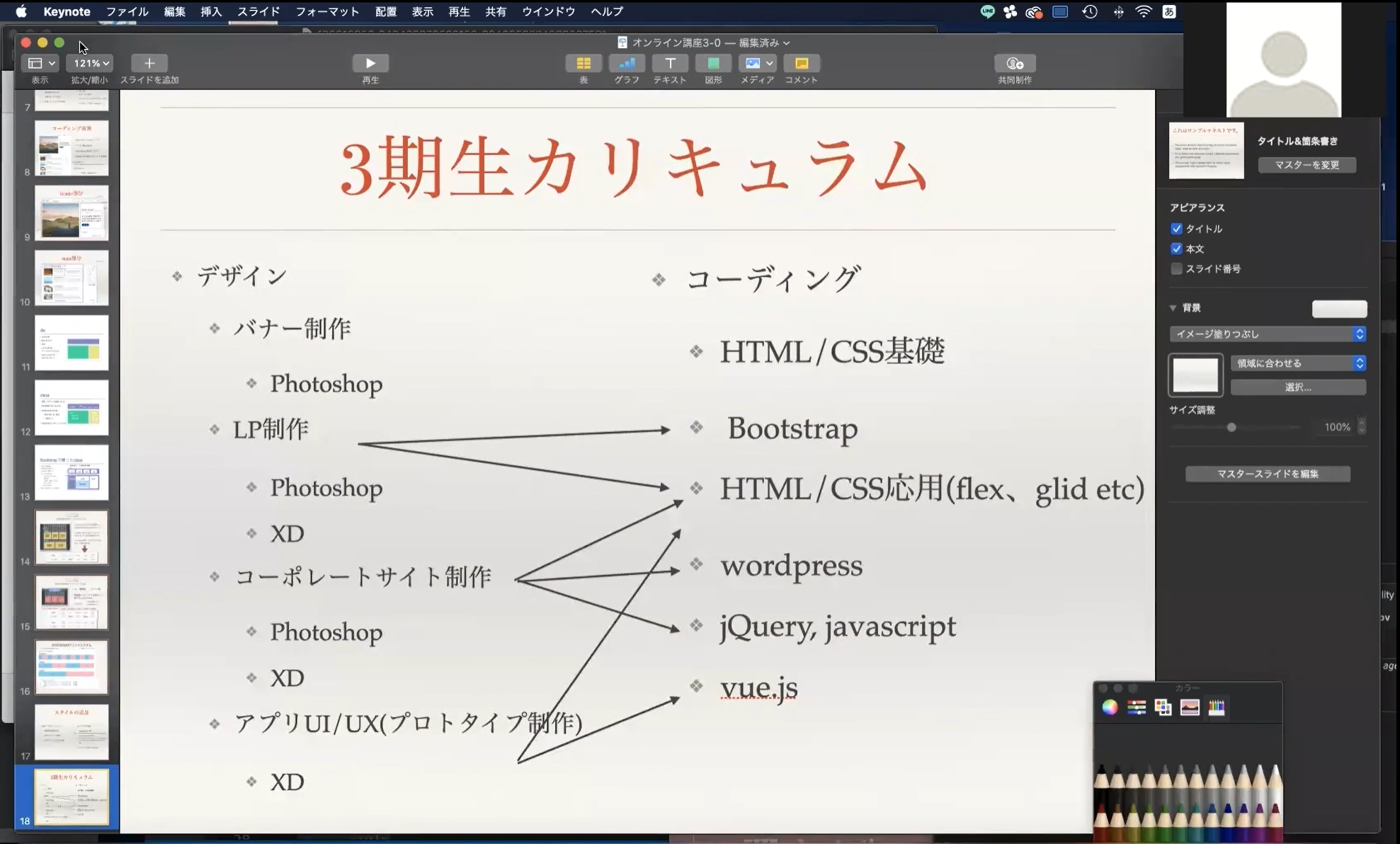The width and height of the screenshot is (1400, 844).
Task: Click the サイズ調整 percentage stepper
Action: point(1361,426)
